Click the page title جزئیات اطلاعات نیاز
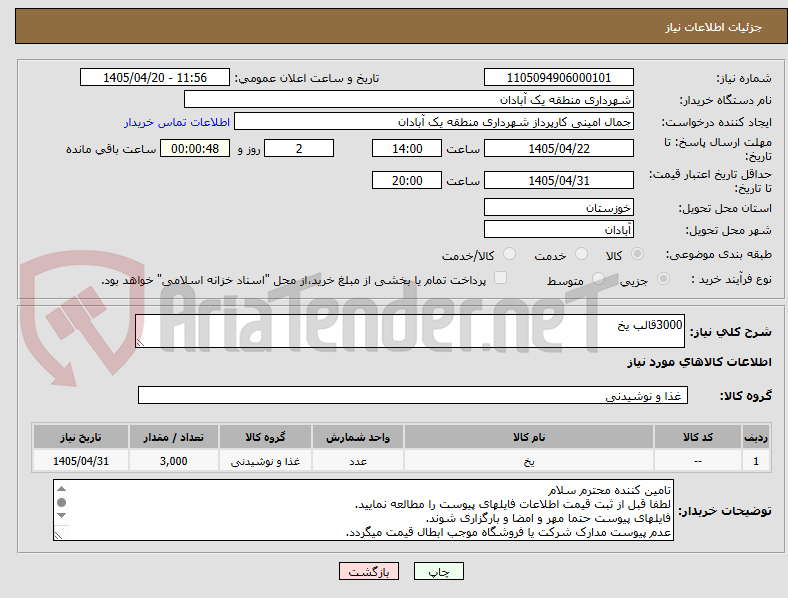Image resolution: width=788 pixels, height=598 pixels. point(714,27)
